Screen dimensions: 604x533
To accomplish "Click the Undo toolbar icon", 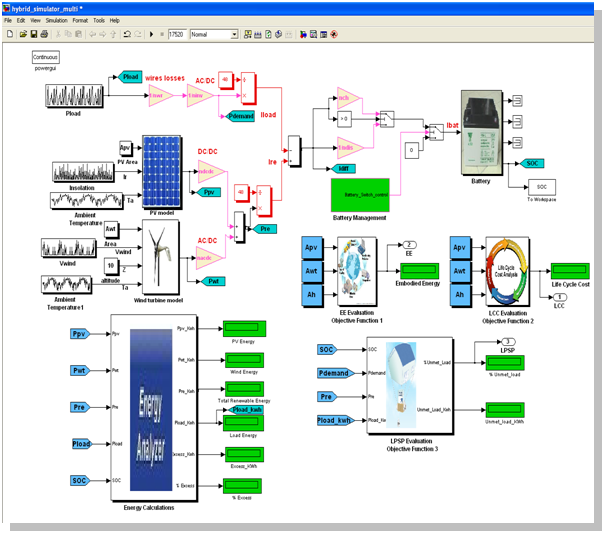I will tap(127, 34).
